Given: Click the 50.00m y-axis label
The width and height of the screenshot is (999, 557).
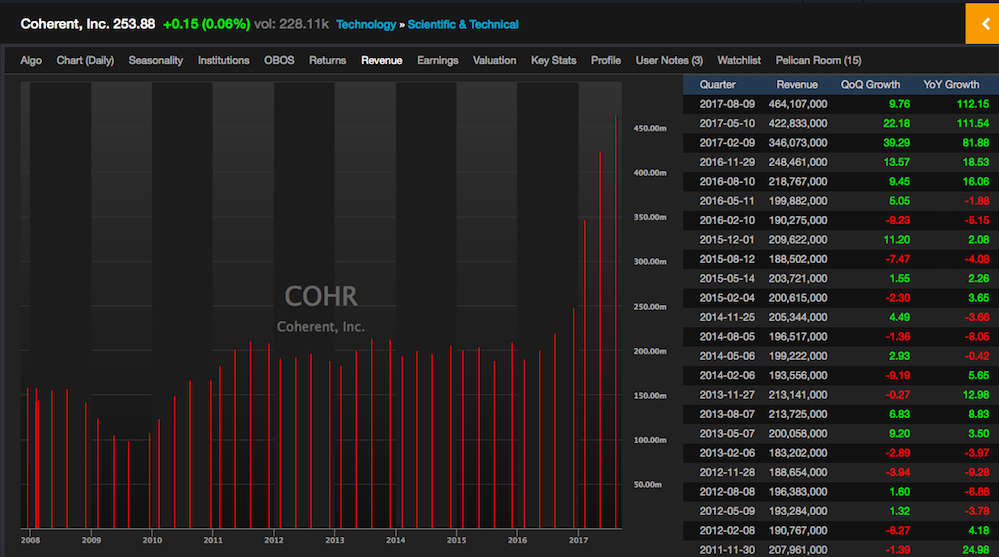Looking at the screenshot, I should click(x=647, y=484).
